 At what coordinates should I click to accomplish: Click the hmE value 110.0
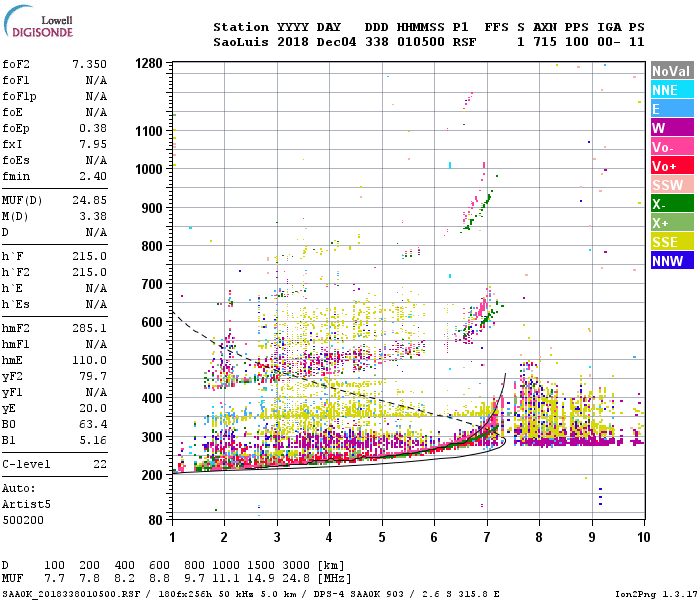click(89, 361)
